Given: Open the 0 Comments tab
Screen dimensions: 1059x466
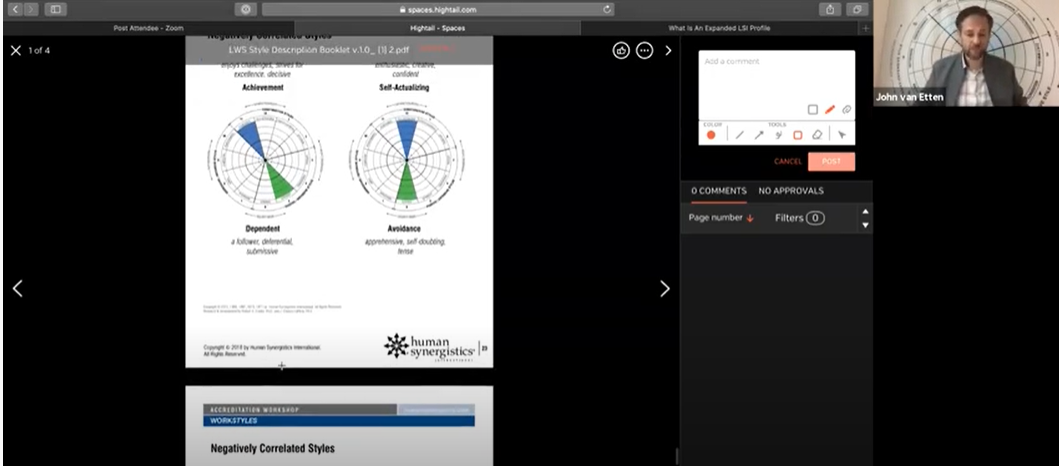Looking at the screenshot, I should tap(719, 191).
